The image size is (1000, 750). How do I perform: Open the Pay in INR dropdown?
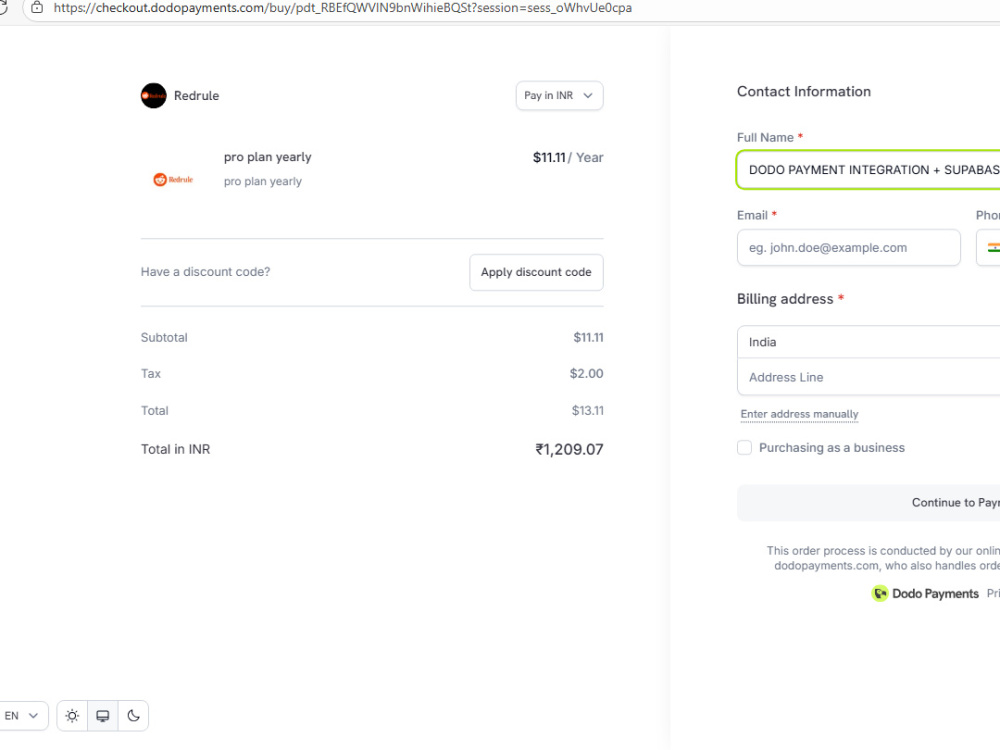(x=559, y=96)
